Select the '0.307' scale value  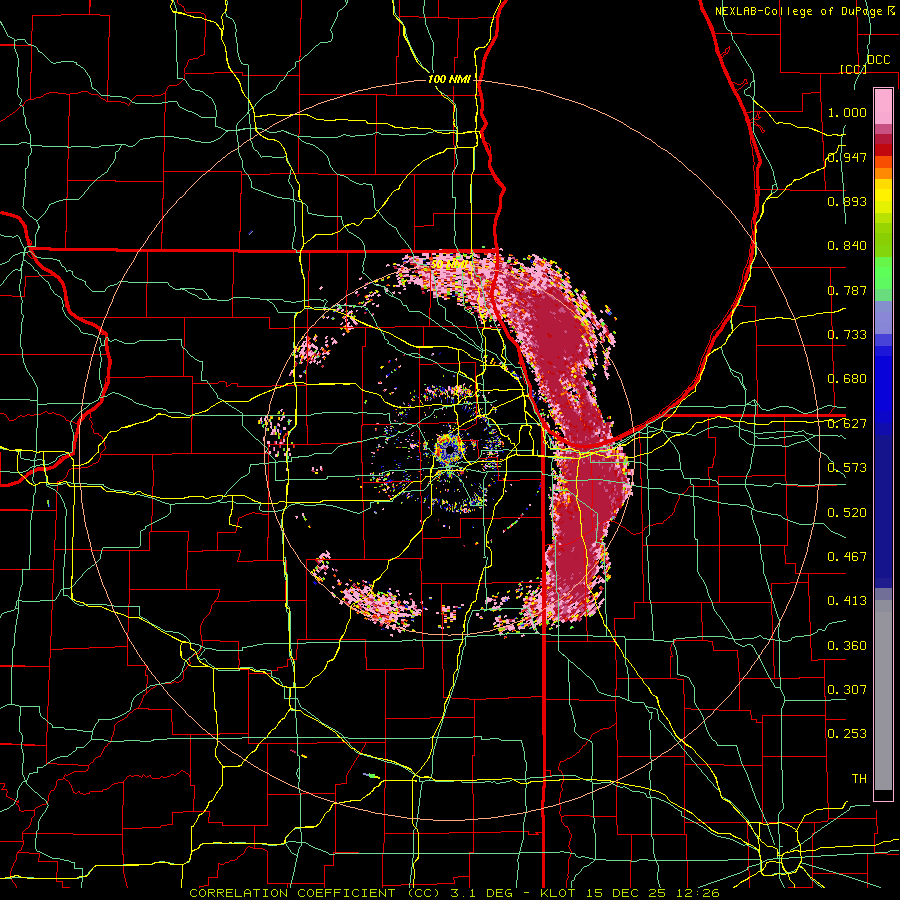pyautogui.click(x=847, y=690)
